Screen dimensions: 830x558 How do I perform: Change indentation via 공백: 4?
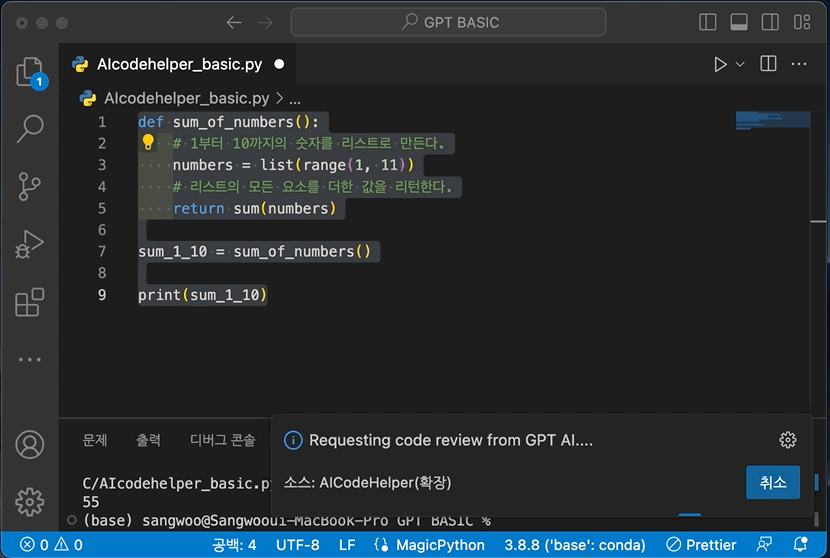(234, 545)
